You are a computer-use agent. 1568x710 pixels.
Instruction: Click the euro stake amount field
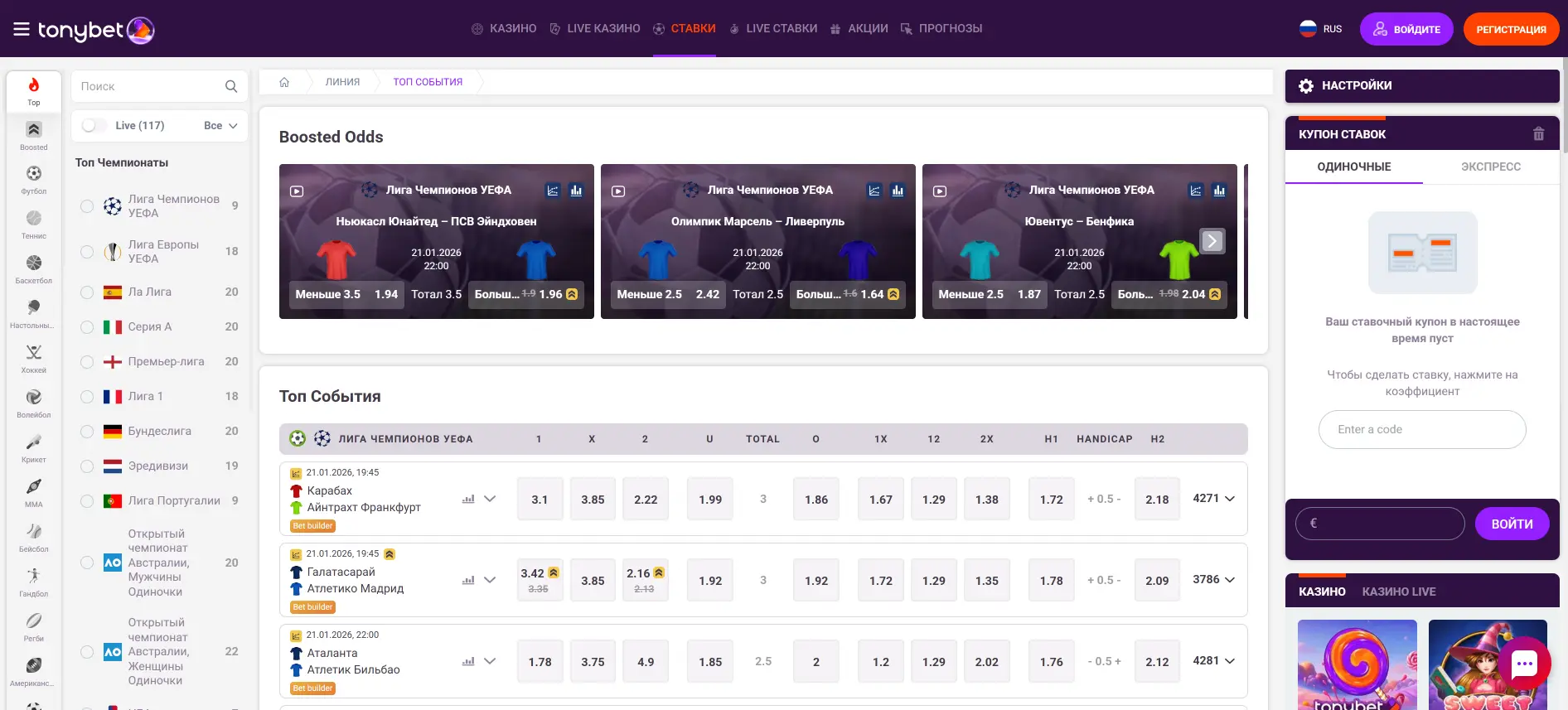click(x=1380, y=524)
